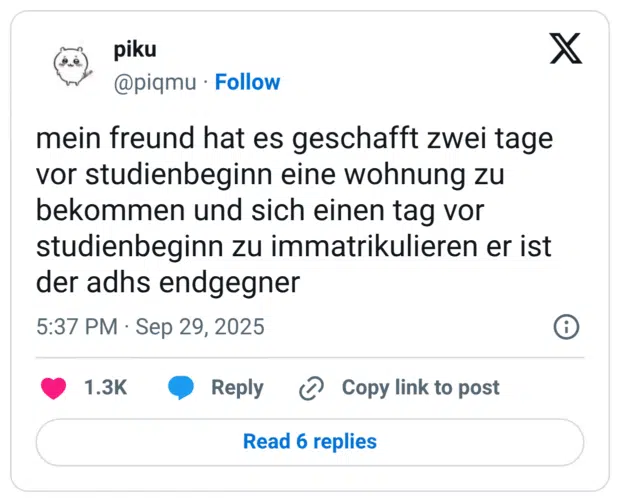Open the piku display name link
620x502 pixels.
coord(136,51)
